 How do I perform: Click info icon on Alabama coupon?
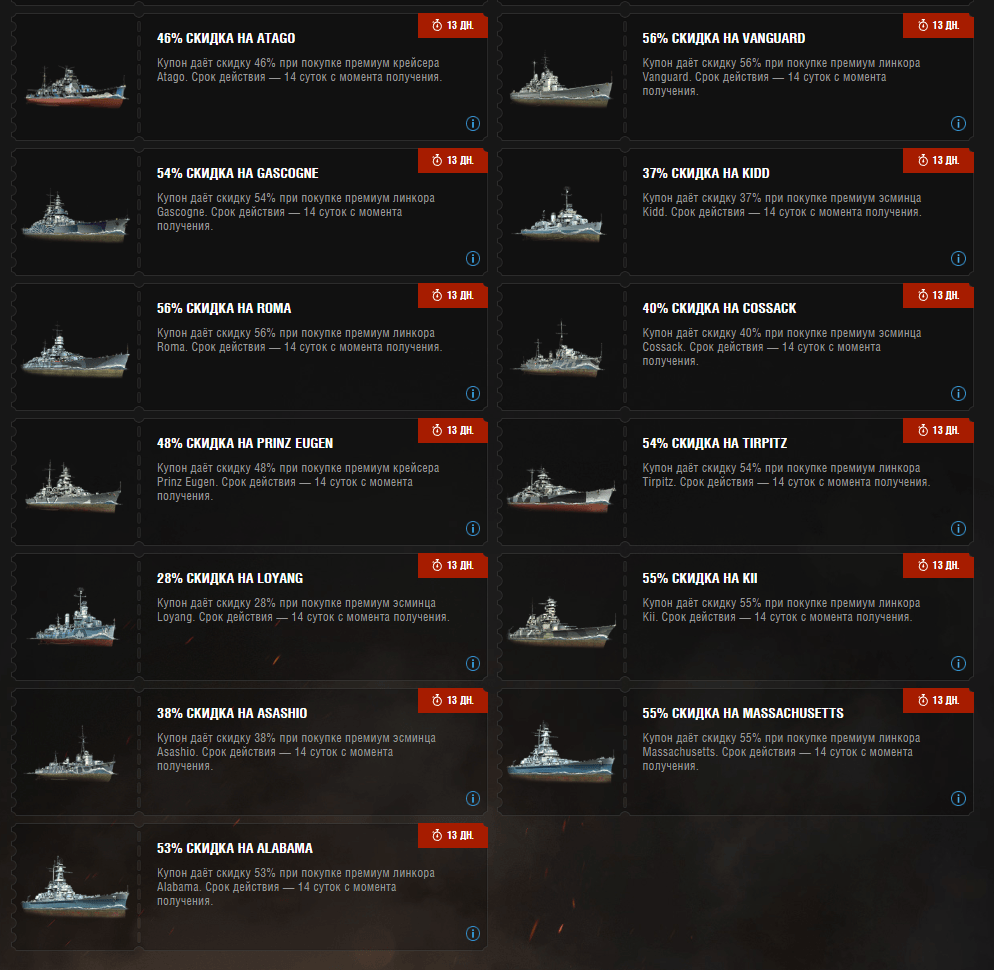[472, 934]
